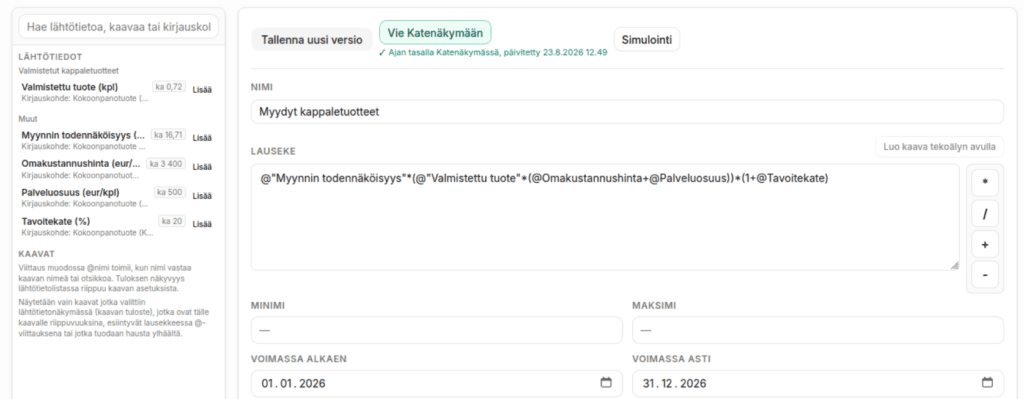Select Valmistettu tuote (kpl) list row
The height and width of the screenshot is (399, 1024).
click(x=118, y=92)
